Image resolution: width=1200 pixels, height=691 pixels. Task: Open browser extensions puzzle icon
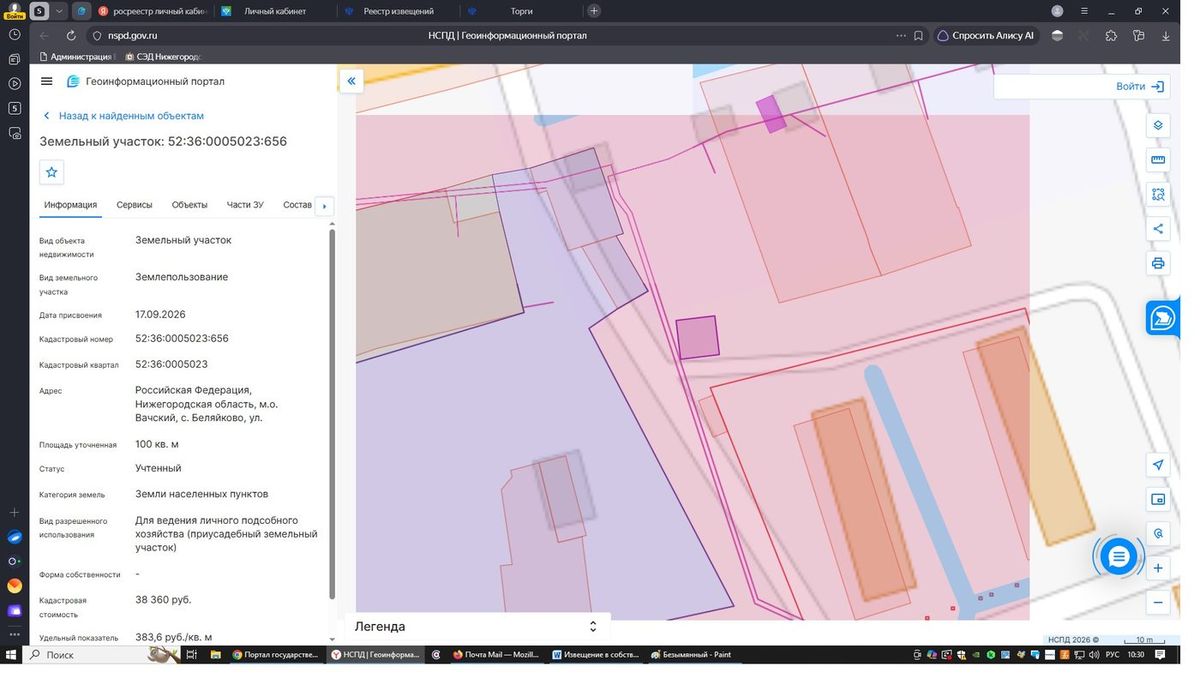(1112, 36)
